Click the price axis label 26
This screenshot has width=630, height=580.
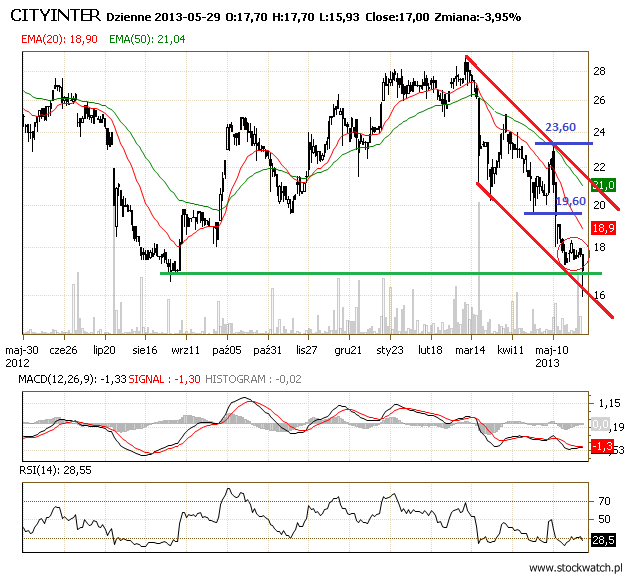[599, 100]
